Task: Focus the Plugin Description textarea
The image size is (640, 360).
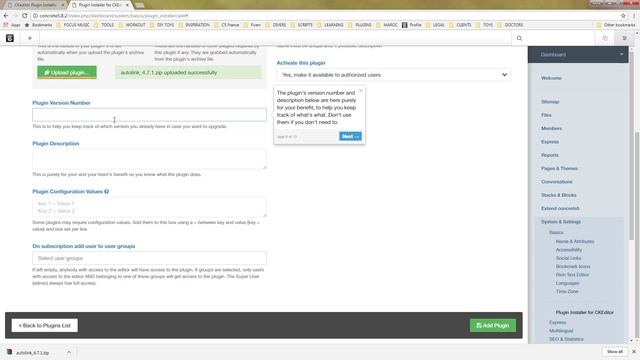Action: point(149,159)
